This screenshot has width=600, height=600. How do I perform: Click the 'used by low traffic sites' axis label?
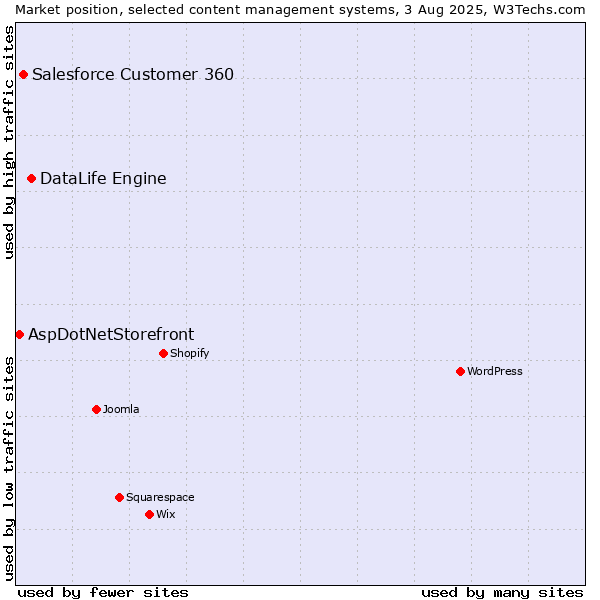[9, 469]
